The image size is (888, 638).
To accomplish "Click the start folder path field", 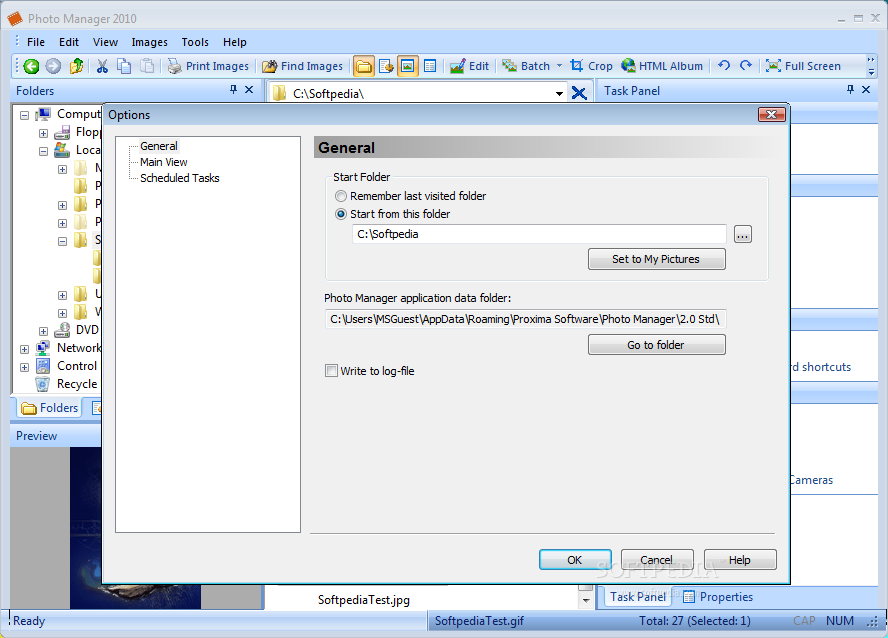I will click(x=539, y=234).
